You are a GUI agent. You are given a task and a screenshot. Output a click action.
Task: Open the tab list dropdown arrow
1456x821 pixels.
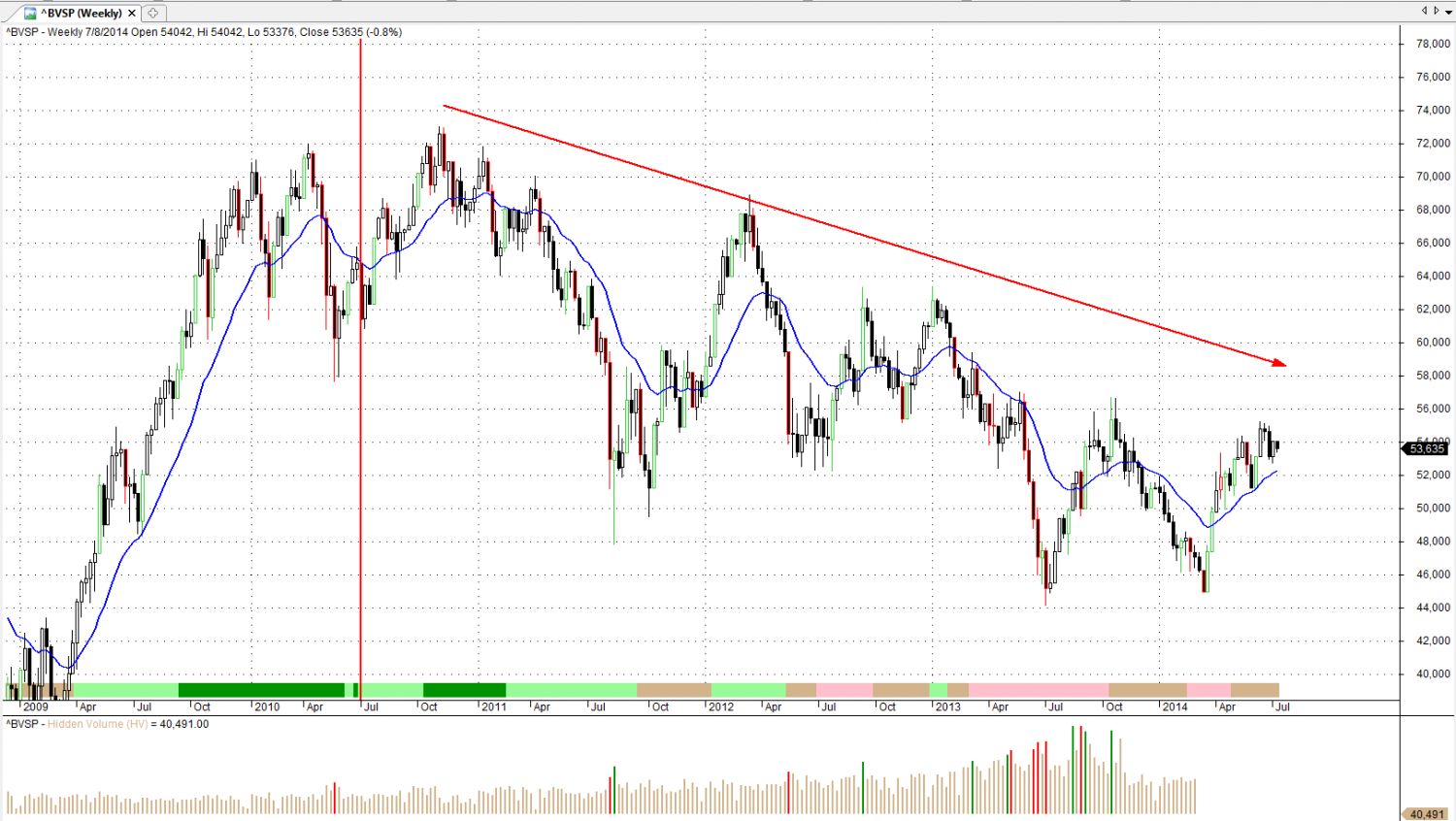(1446, 11)
